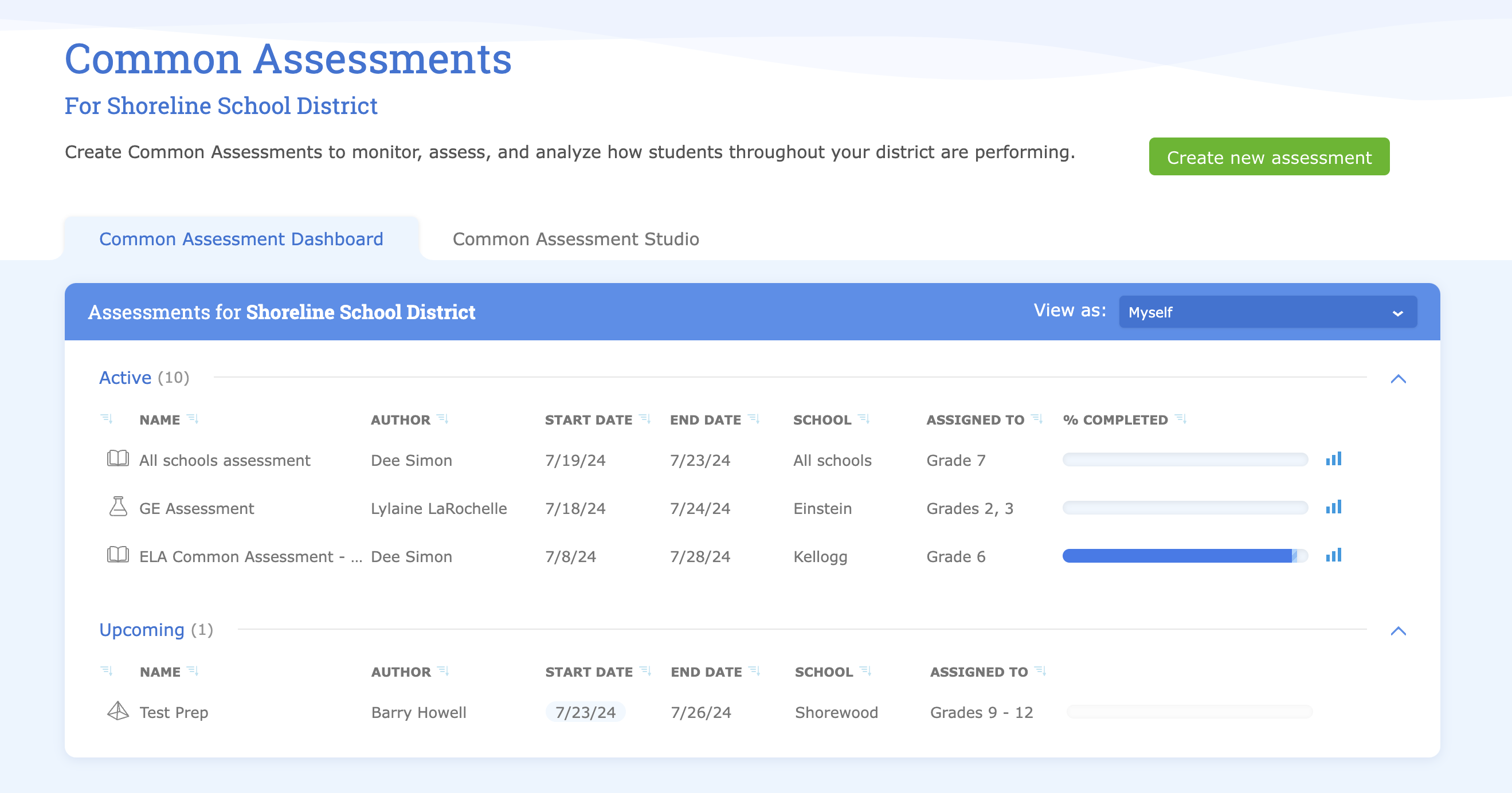This screenshot has height=793, width=1512.
Task: Open results chart for All schools assessment
Action: pos(1334,459)
